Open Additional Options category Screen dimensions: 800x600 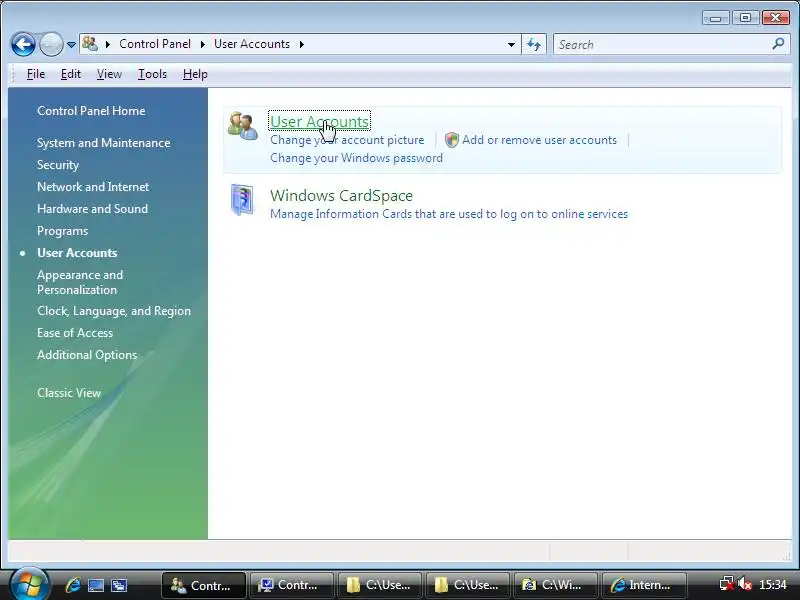(87, 355)
